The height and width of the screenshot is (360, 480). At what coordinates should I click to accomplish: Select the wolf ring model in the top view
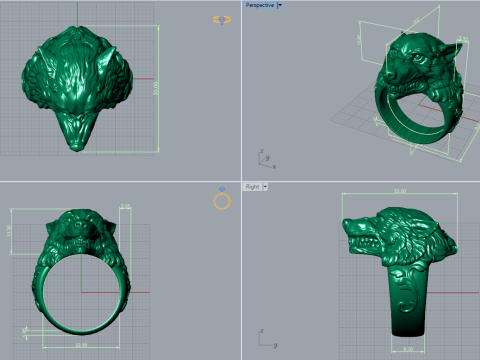77,88
